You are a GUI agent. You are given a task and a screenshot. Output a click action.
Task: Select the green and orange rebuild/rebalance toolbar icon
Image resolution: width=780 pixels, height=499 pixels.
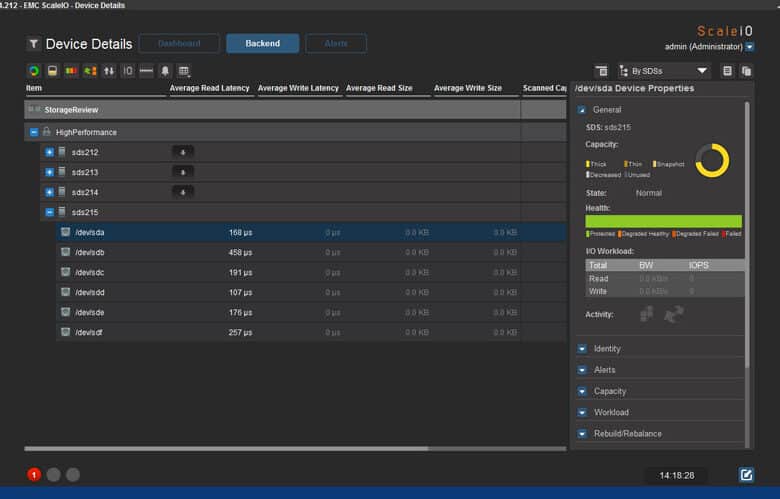coord(90,71)
